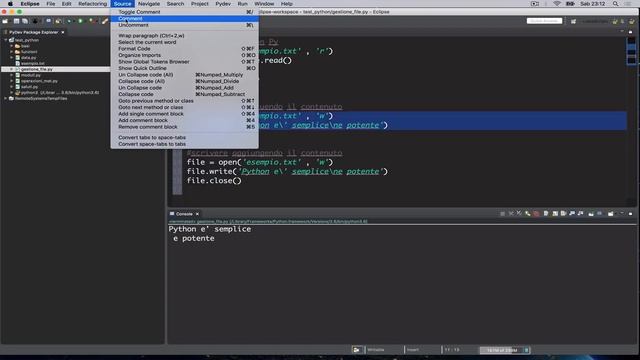The image size is (640, 360).
Task: Click 'e potente' in Console output
Action: coord(194,238)
